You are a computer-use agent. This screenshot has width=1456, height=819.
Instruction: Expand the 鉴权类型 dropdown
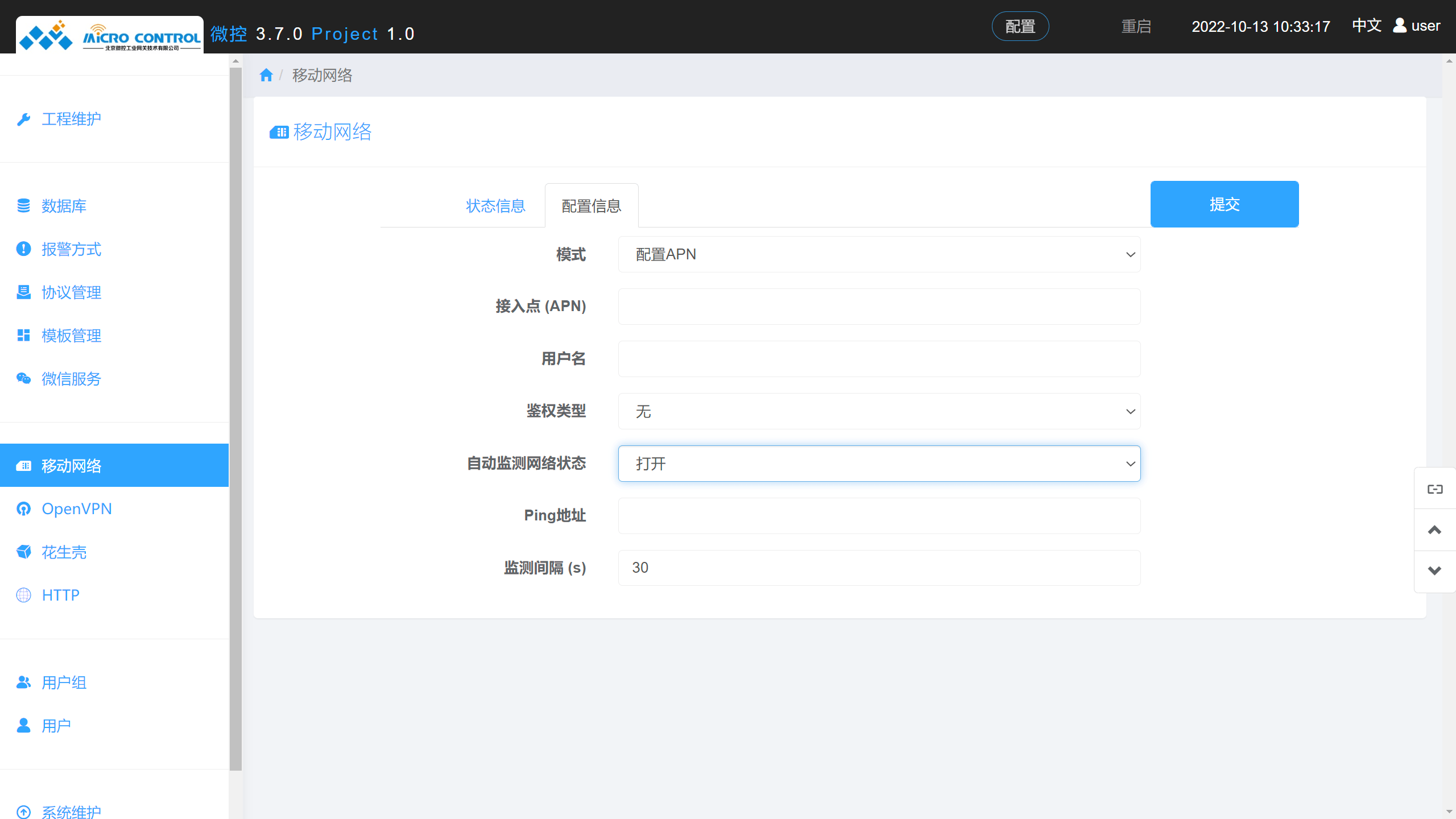pyautogui.click(x=879, y=411)
